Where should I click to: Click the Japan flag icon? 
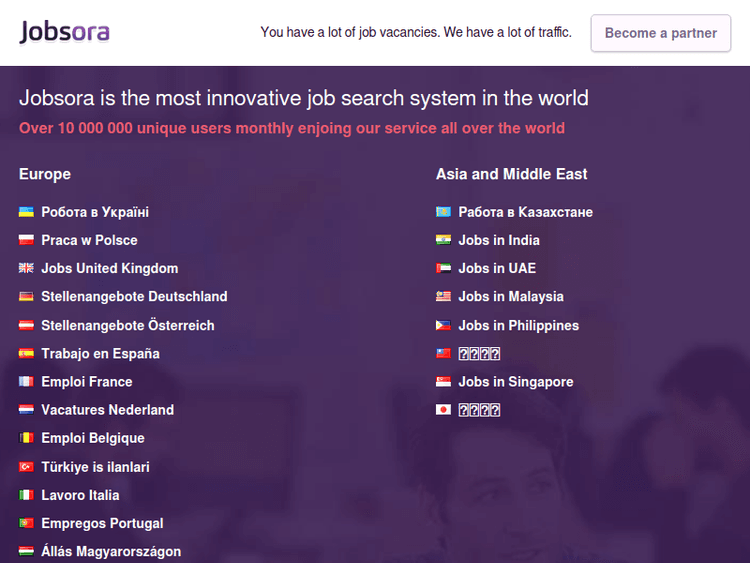pyautogui.click(x=443, y=410)
